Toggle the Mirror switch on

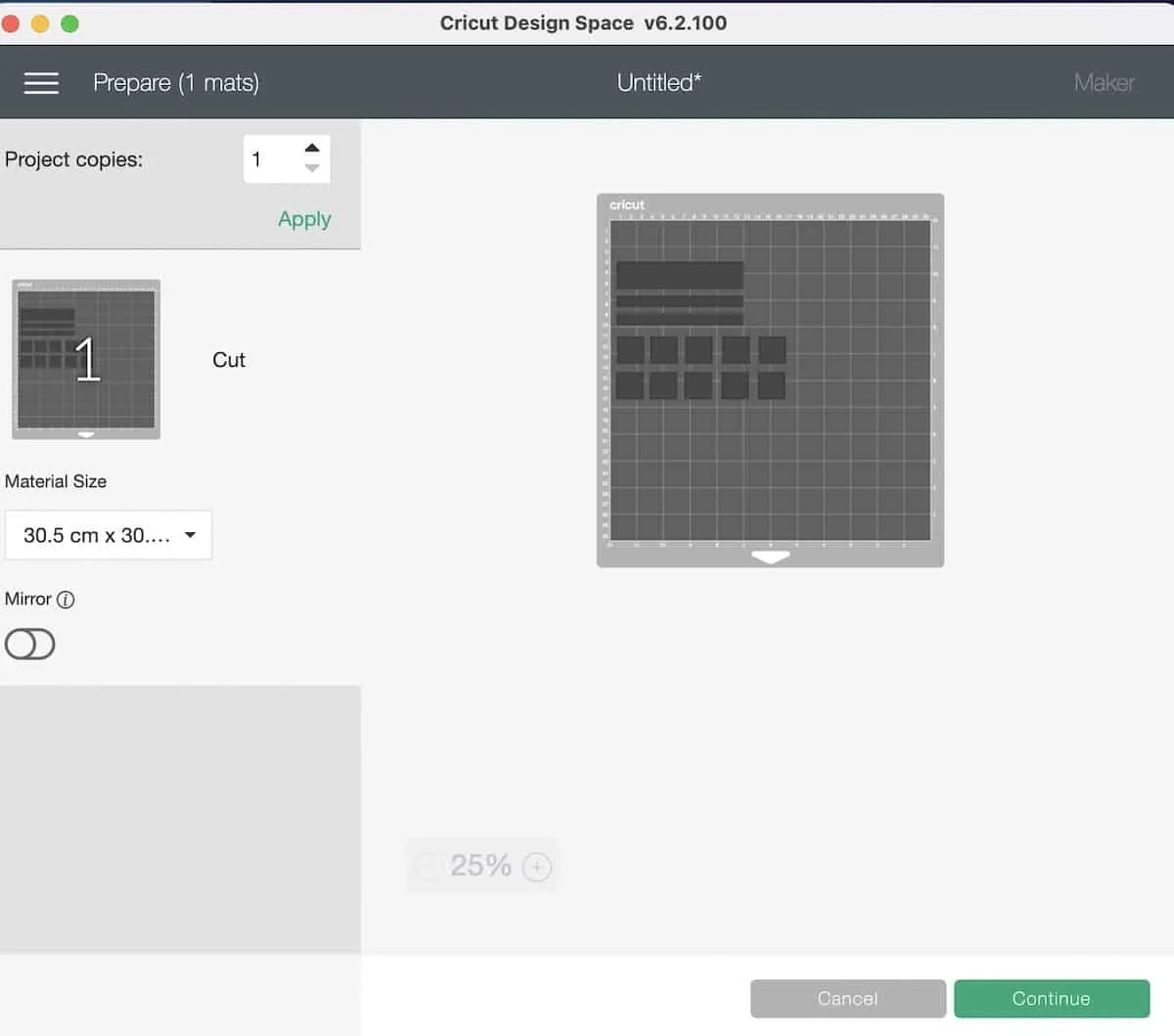(x=30, y=645)
